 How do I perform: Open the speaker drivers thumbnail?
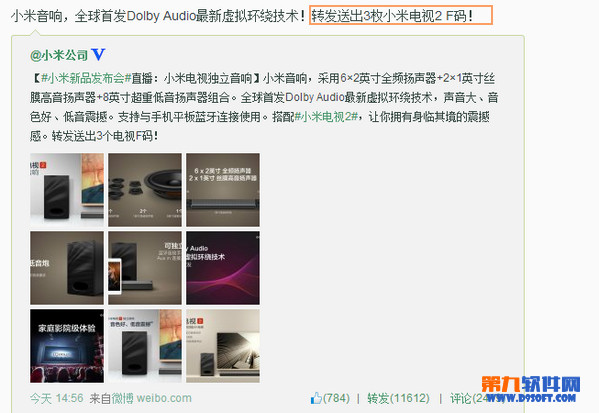click(145, 190)
